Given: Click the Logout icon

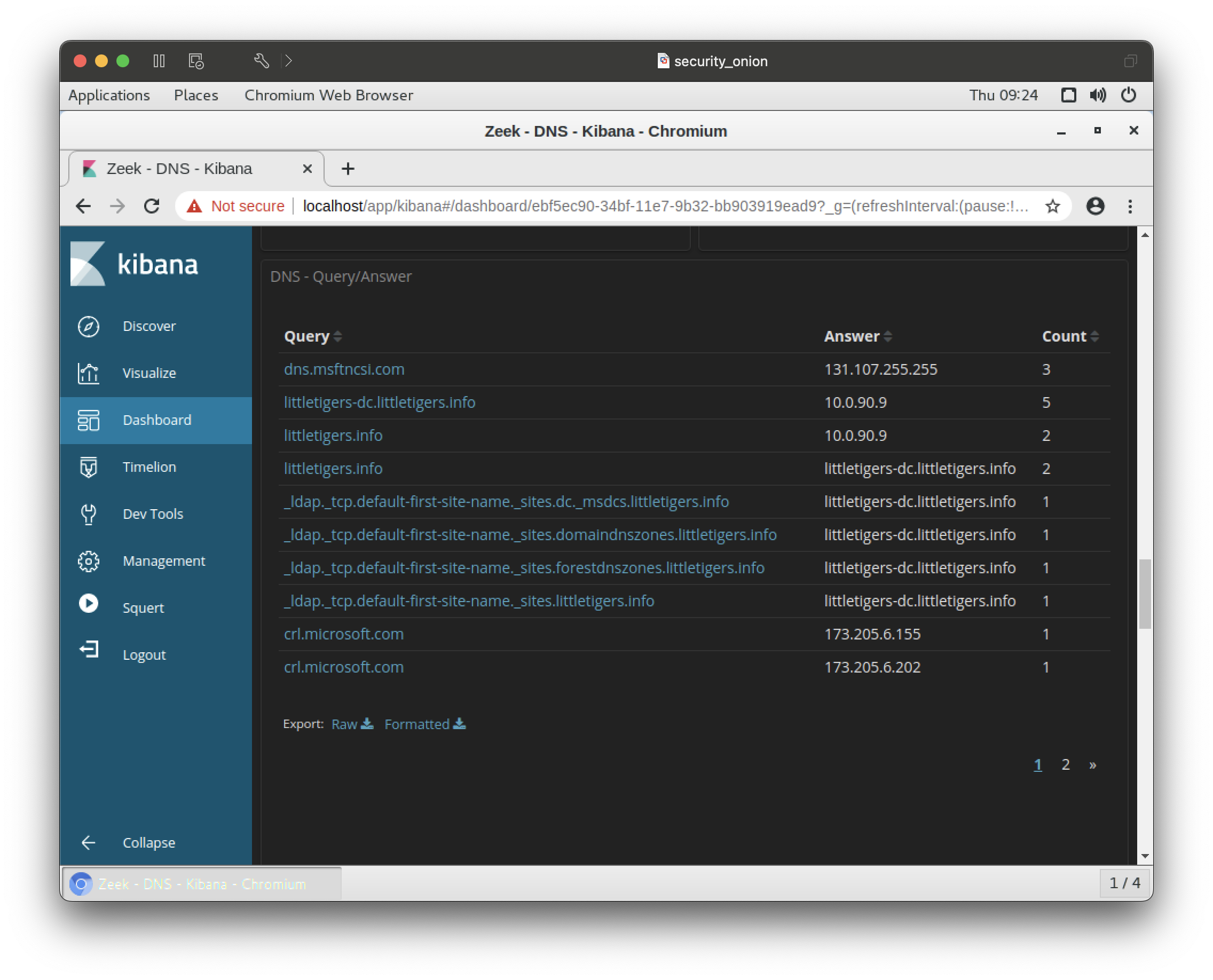Looking at the screenshot, I should tap(89, 650).
